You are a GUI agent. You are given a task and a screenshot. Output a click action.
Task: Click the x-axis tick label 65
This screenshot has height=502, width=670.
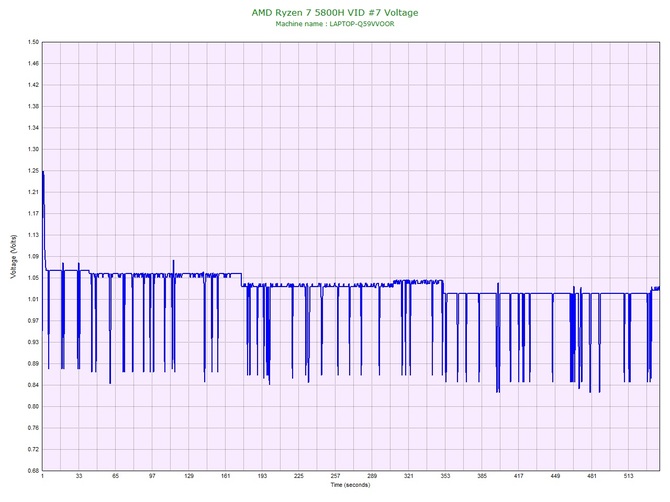point(115,476)
